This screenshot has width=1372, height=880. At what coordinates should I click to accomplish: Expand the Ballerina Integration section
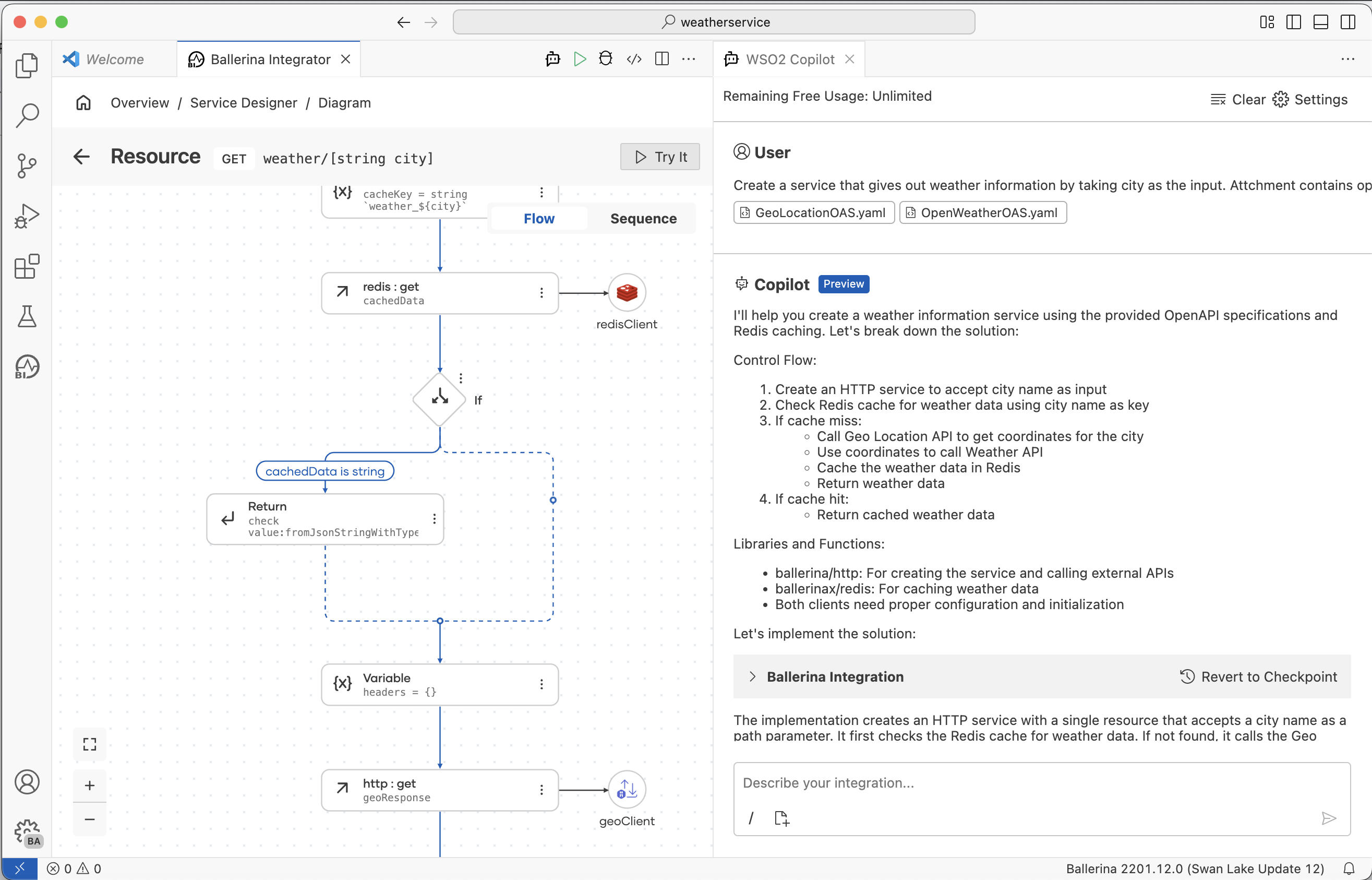[753, 676]
